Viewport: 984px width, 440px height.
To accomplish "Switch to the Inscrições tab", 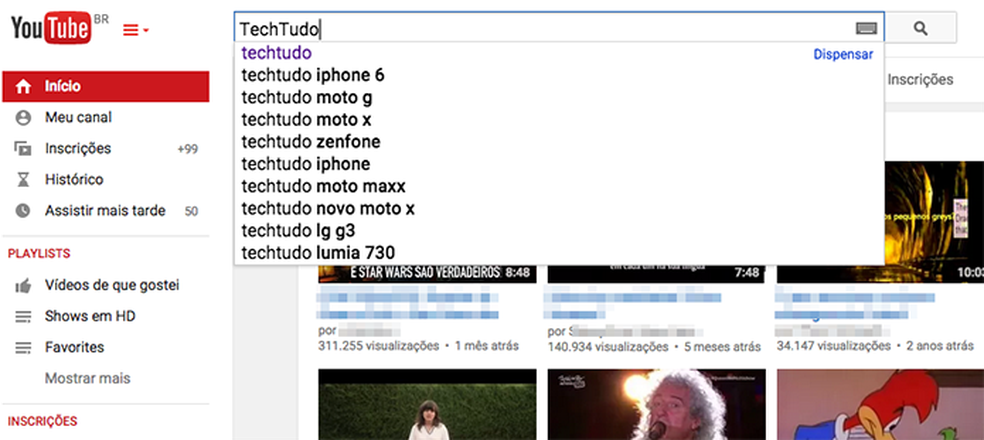I will [920, 80].
